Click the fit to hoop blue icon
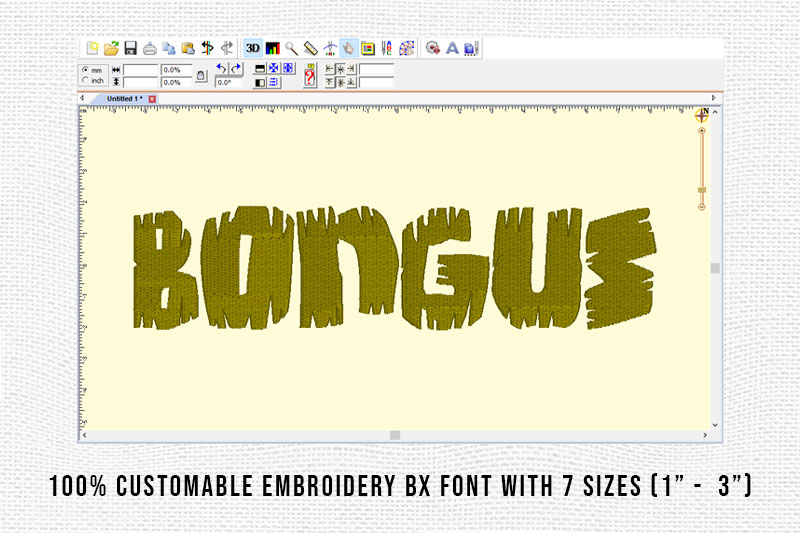Viewport: 800px width, 533px height. click(288, 68)
